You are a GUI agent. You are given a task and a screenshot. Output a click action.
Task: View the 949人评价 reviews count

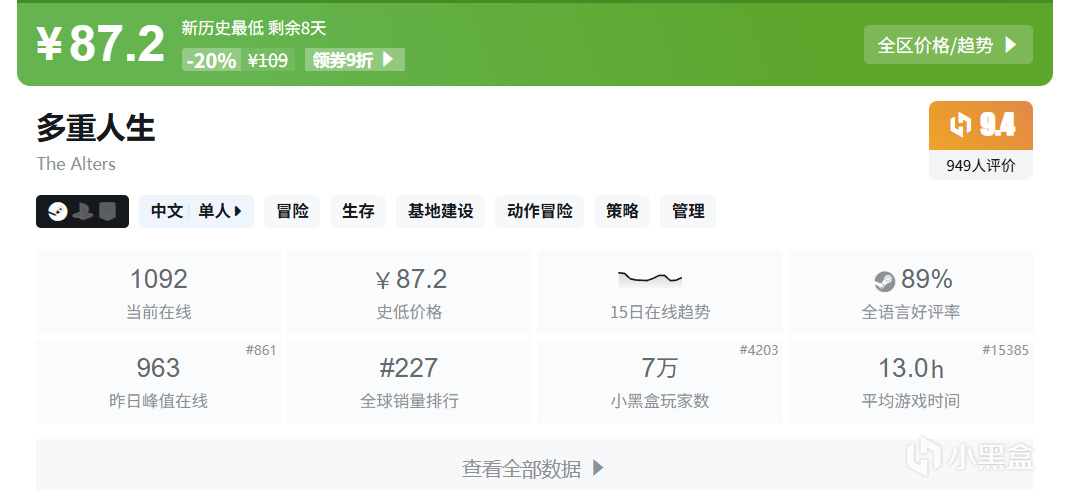[980, 165]
